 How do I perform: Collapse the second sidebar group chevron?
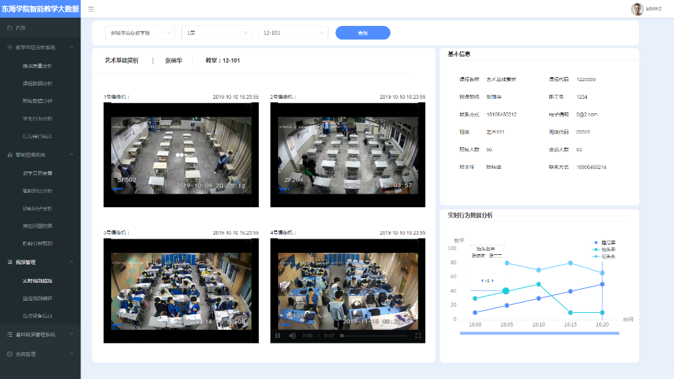tap(71, 155)
